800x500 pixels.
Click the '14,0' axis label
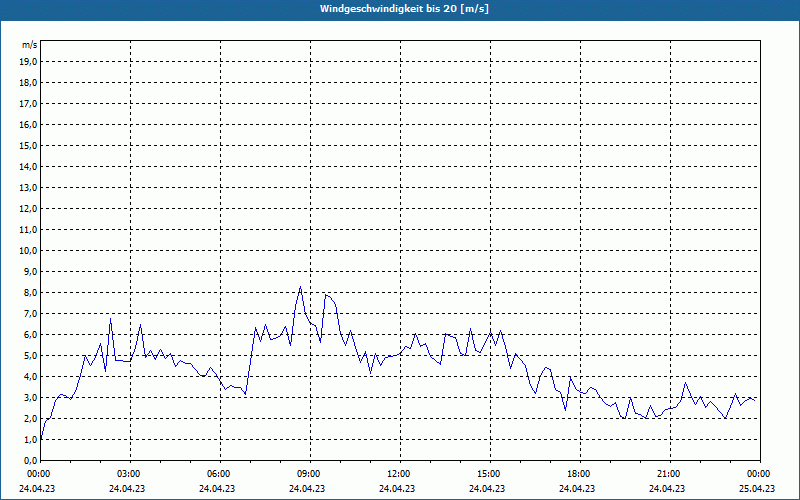pos(28,166)
